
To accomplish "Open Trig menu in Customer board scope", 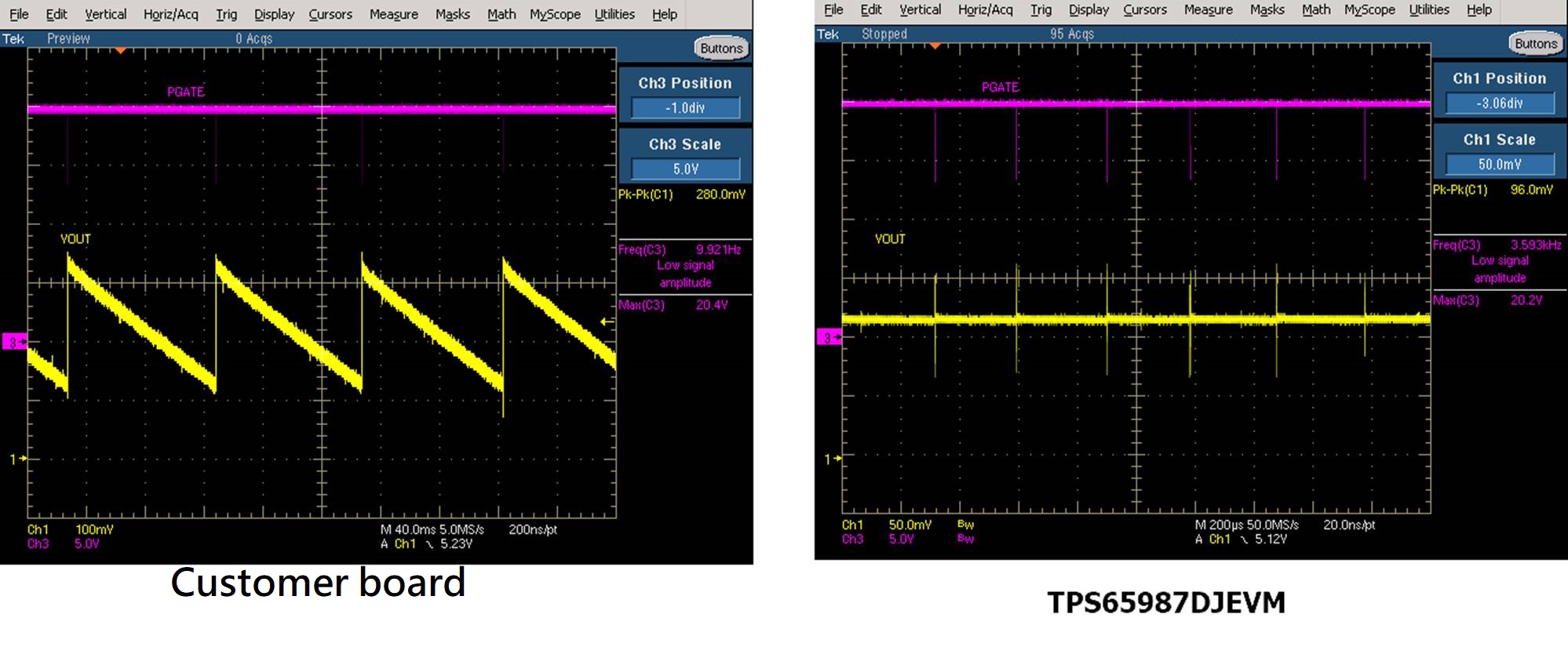I will click(226, 14).
